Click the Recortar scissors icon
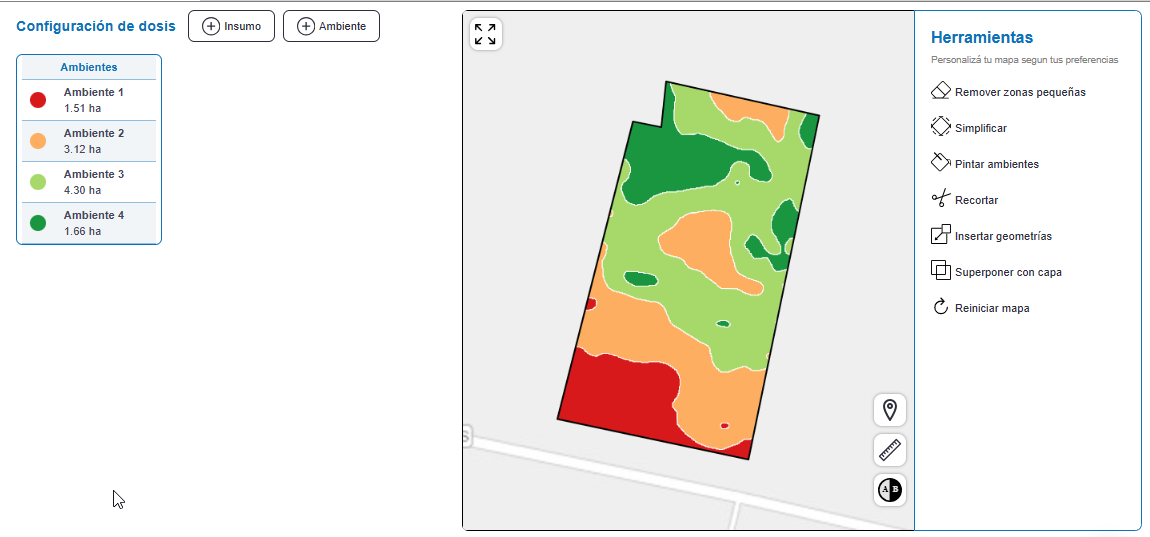The height and width of the screenshot is (537, 1150). tap(940, 199)
